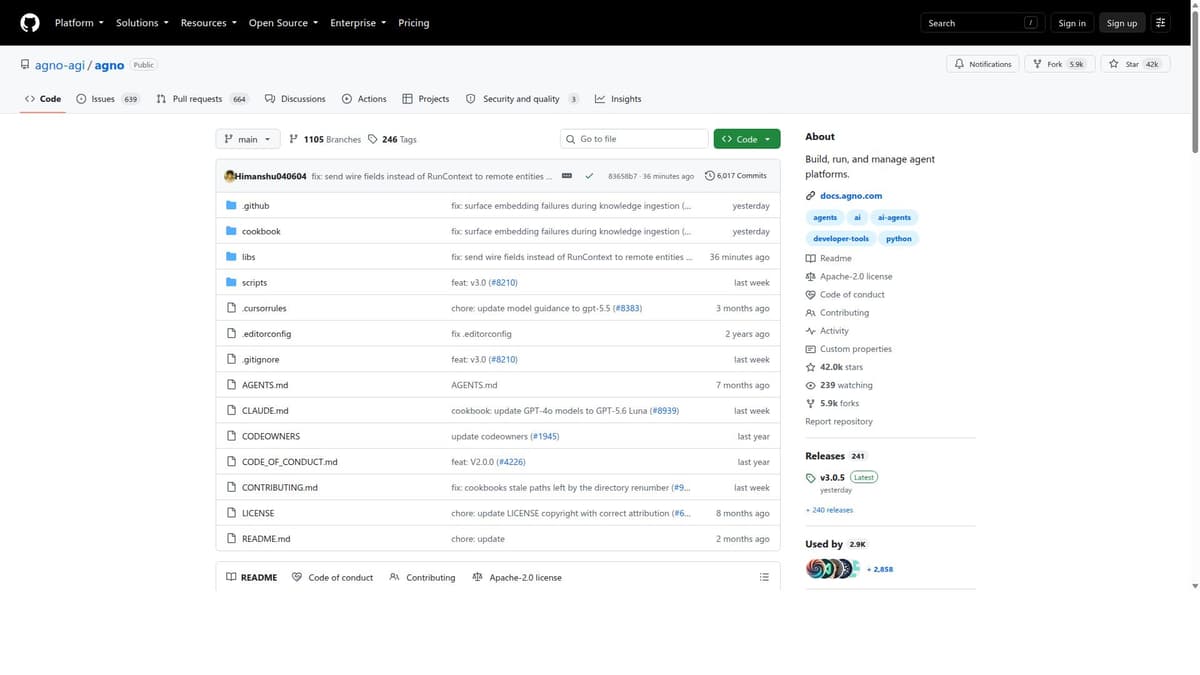Expand the Platform menu
This screenshot has height=675, width=1200.
pos(79,23)
